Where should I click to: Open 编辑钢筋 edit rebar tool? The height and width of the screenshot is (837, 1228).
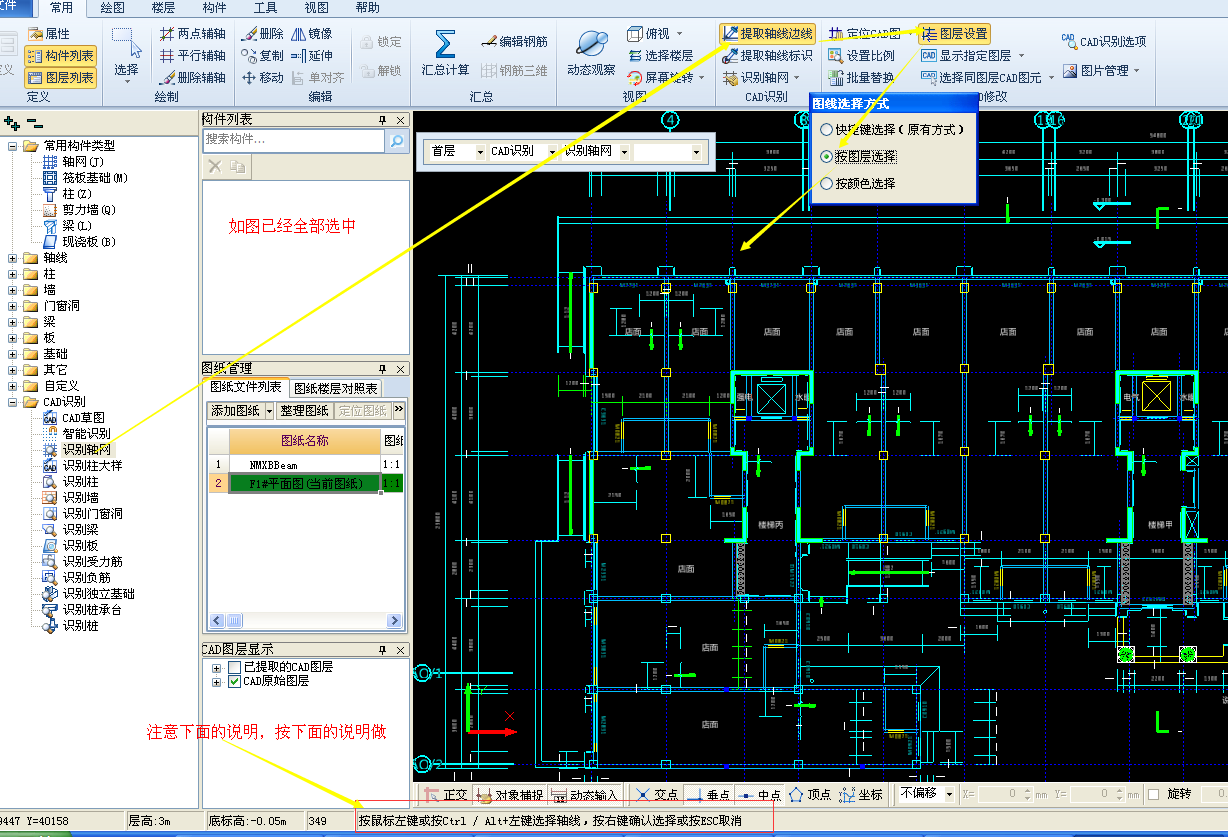coord(514,41)
